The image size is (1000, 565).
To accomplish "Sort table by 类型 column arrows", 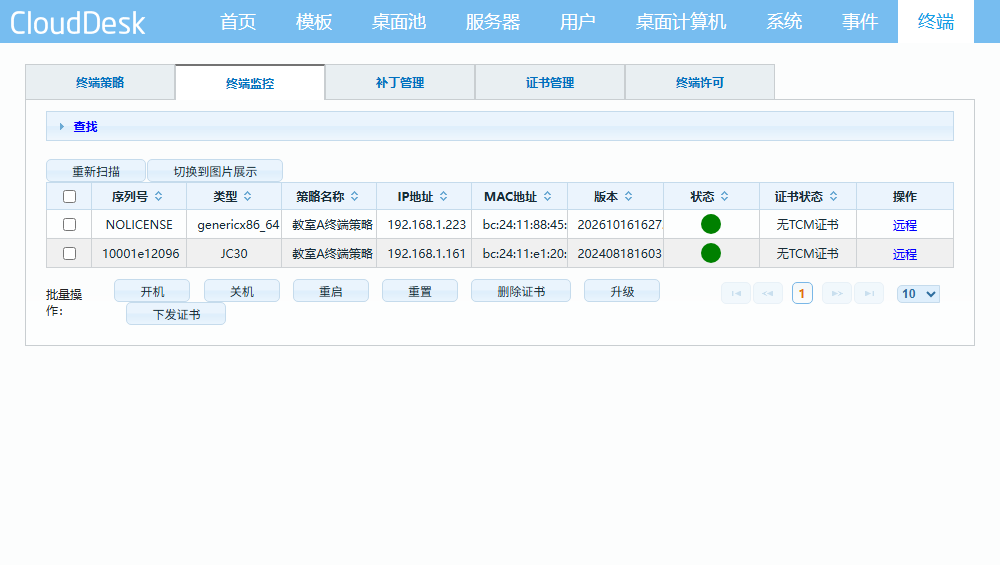I will [x=247, y=196].
